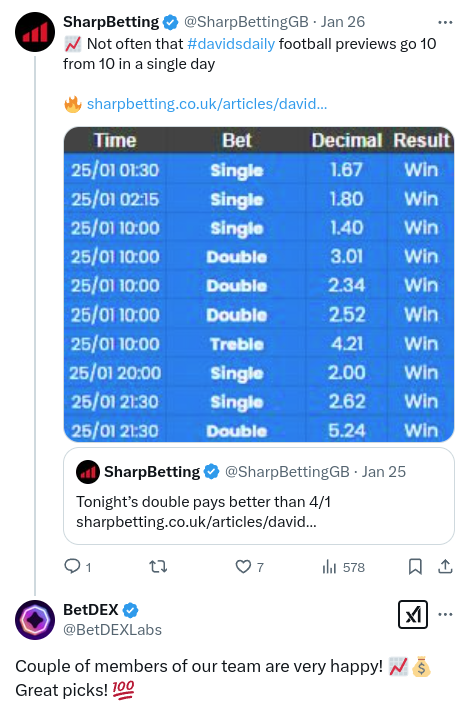
Task: Open the quoted Jan 25 SharpBetting tweet
Action: [259, 496]
